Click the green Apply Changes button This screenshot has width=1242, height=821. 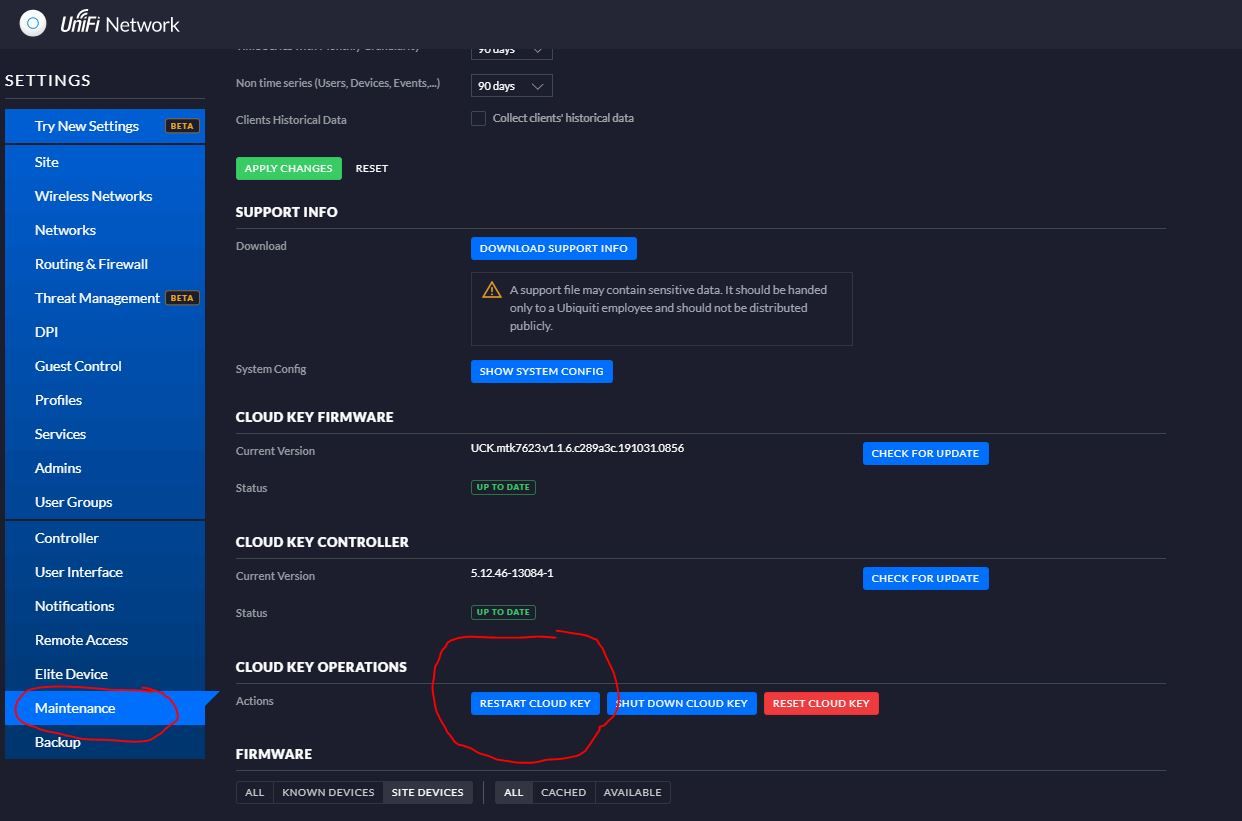(x=288, y=168)
